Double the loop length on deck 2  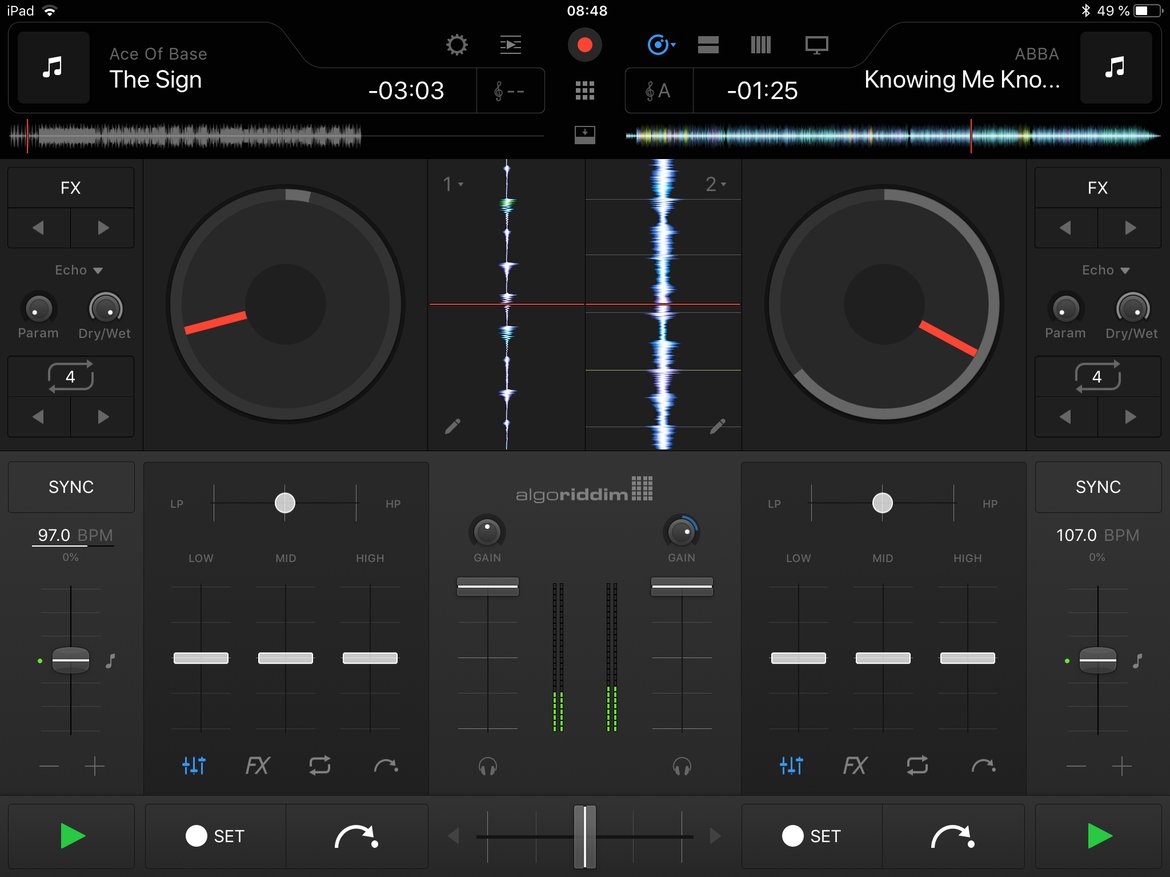point(1130,416)
